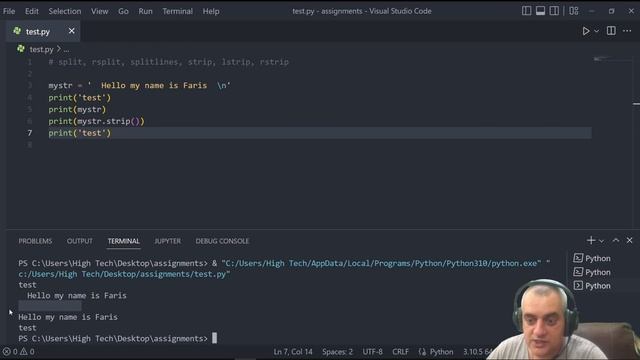Image resolution: width=640 pixels, height=360 pixels.
Task: Open the Go menu
Action: click(123, 11)
